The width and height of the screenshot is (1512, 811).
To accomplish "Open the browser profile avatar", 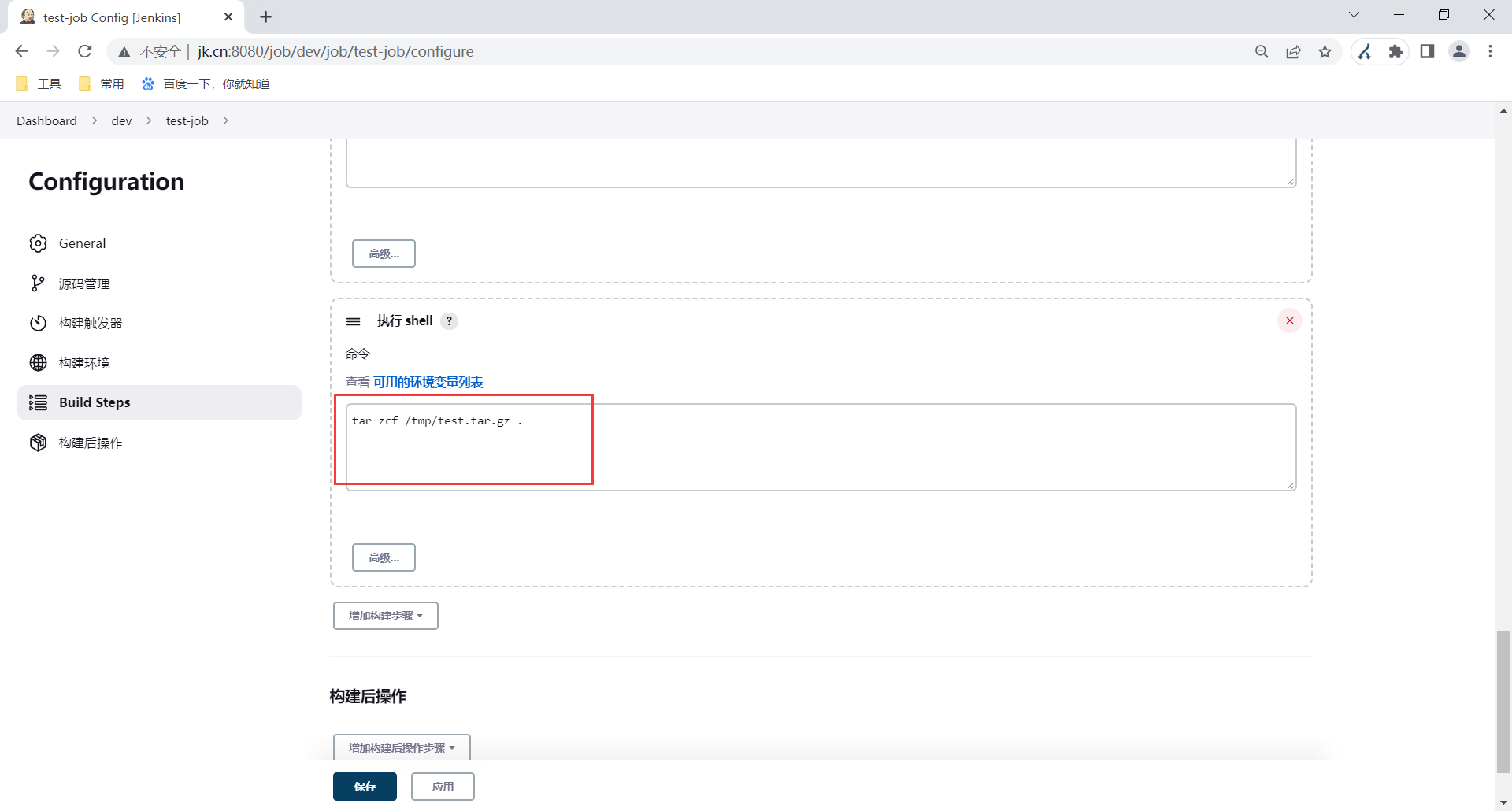I will point(1459,52).
